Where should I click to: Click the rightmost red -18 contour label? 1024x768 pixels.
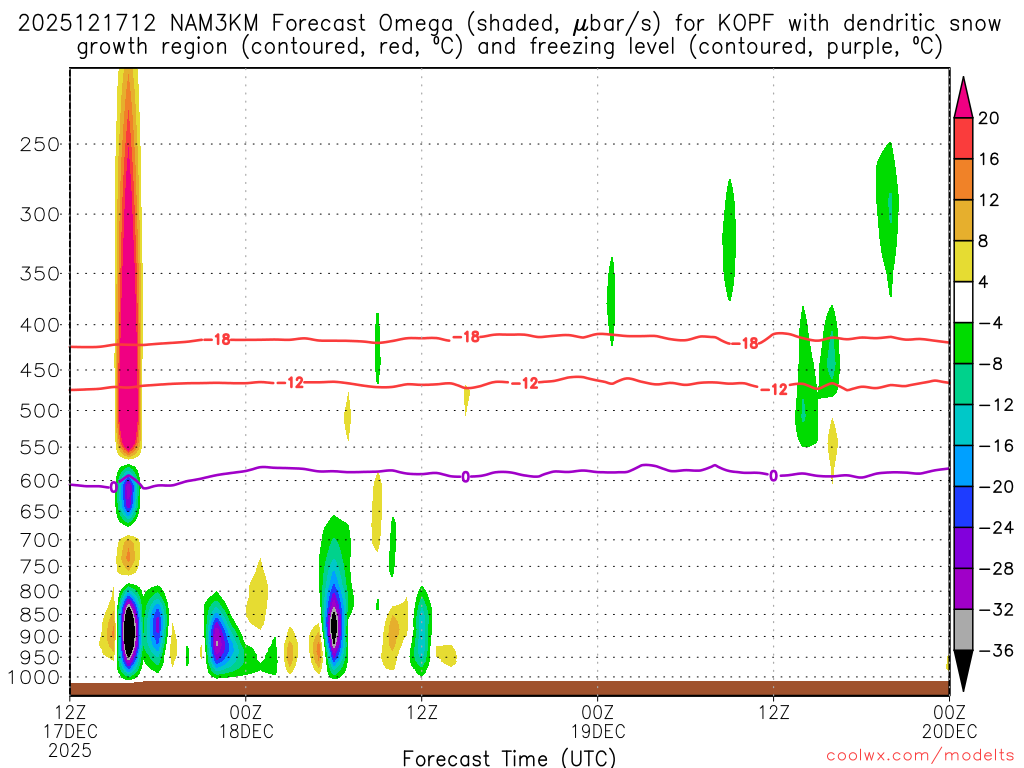(744, 343)
